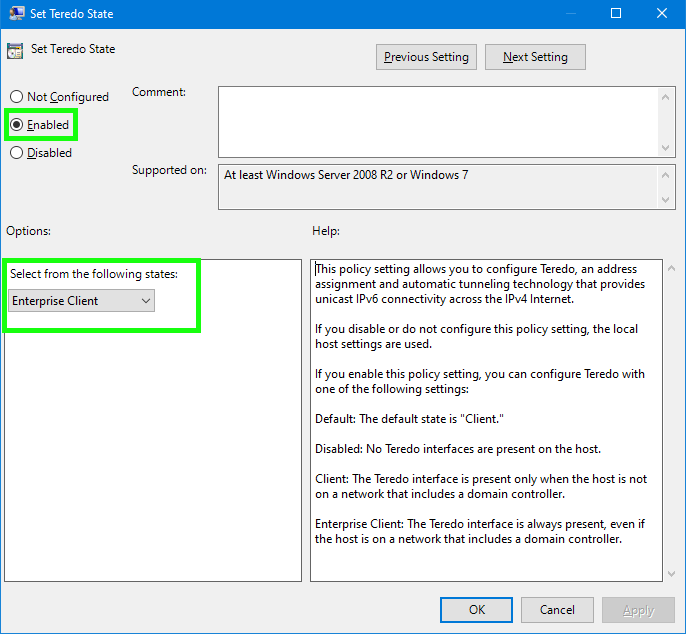The width and height of the screenshot is (686, 634).
Task: Confirm changes with the OK button
Action: 477,610
